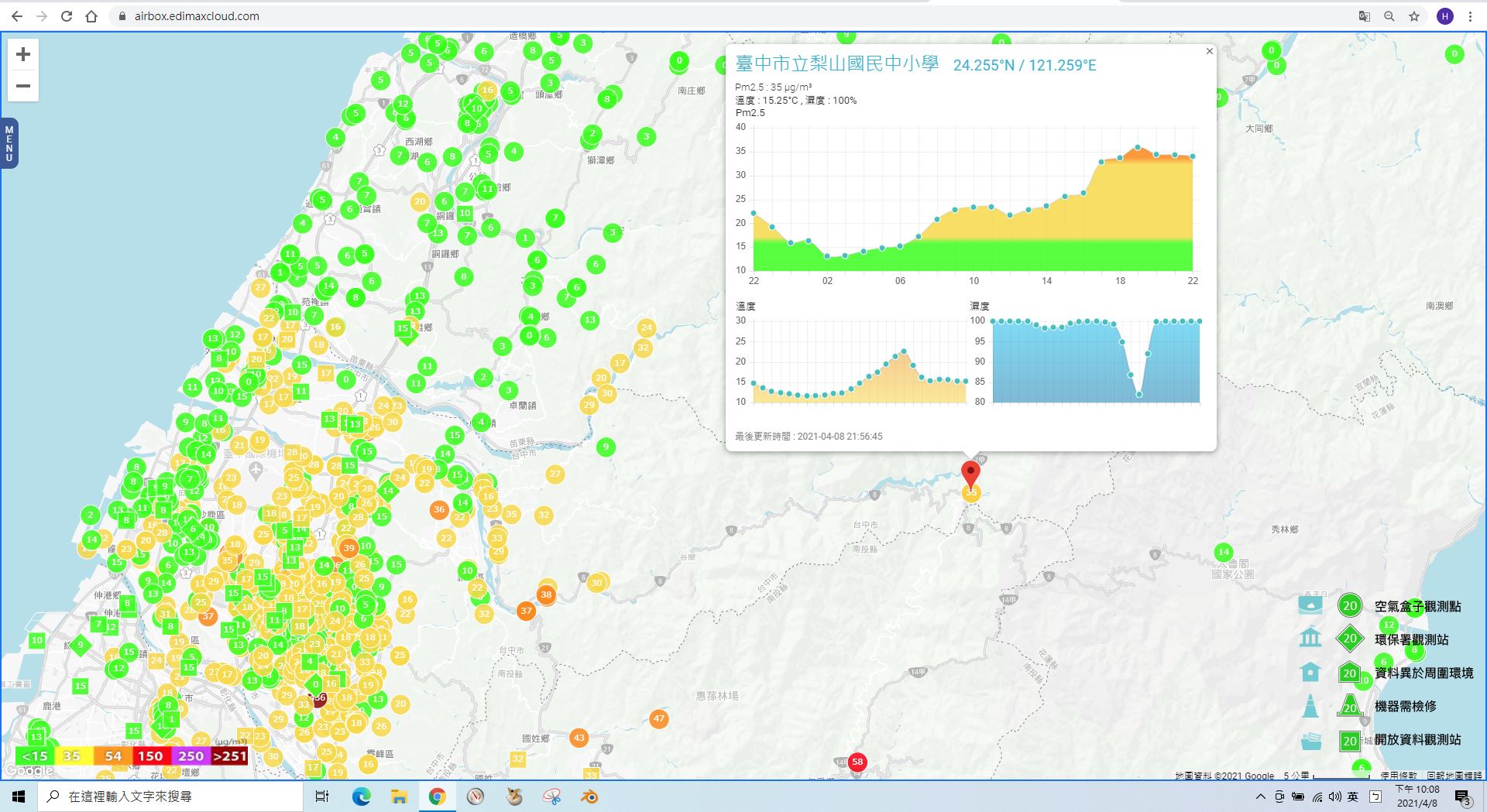Open Chrome three-dot menu
This screenshot has width=1487, height=812.
1470,16
